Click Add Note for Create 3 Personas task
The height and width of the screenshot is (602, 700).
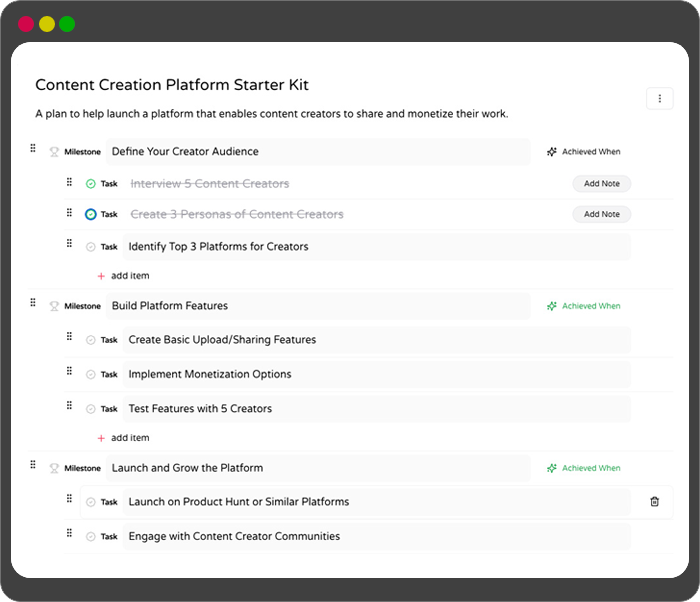click(x=601, y=214)
